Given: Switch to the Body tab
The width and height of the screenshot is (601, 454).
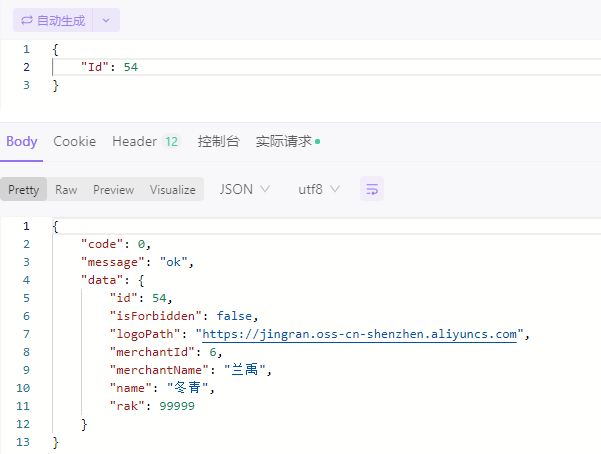Looking at the screenshot, I should point(21,141).
